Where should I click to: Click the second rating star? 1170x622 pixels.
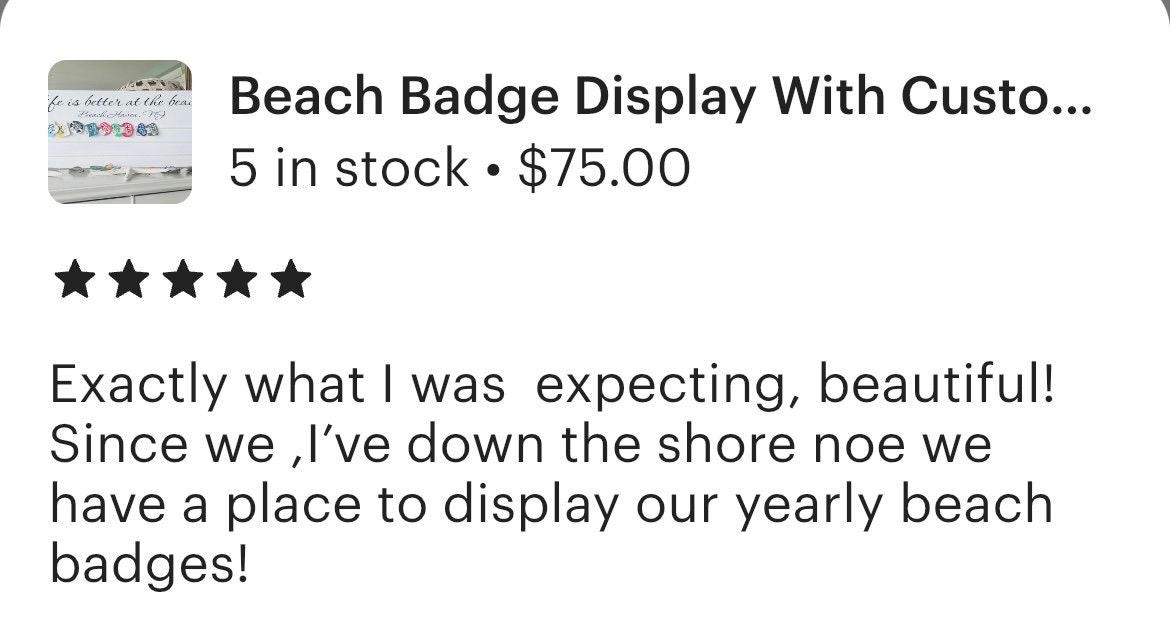[129, 280]
